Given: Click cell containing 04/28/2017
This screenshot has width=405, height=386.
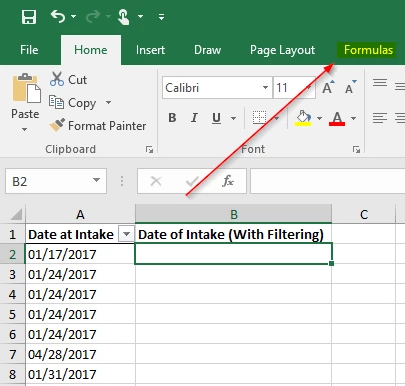Looking at the screenshot, I should pos(80,354).
